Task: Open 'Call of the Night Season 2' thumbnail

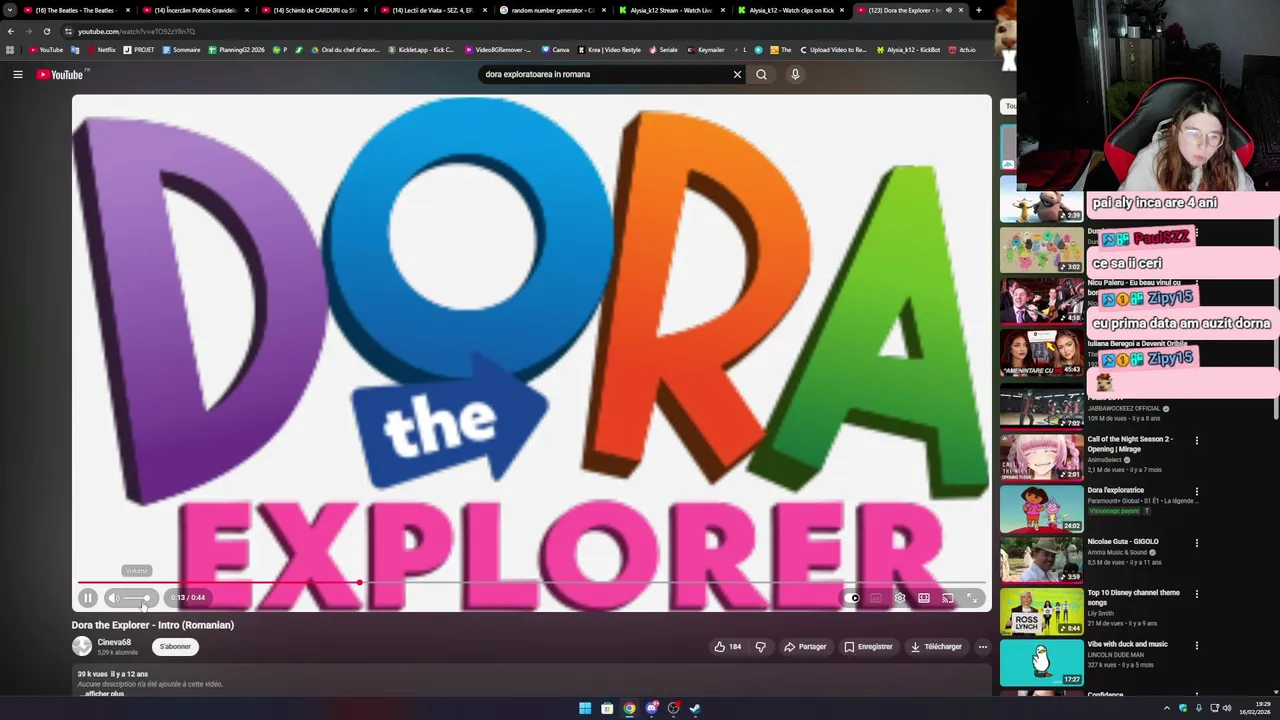Action: [1041, 457]
